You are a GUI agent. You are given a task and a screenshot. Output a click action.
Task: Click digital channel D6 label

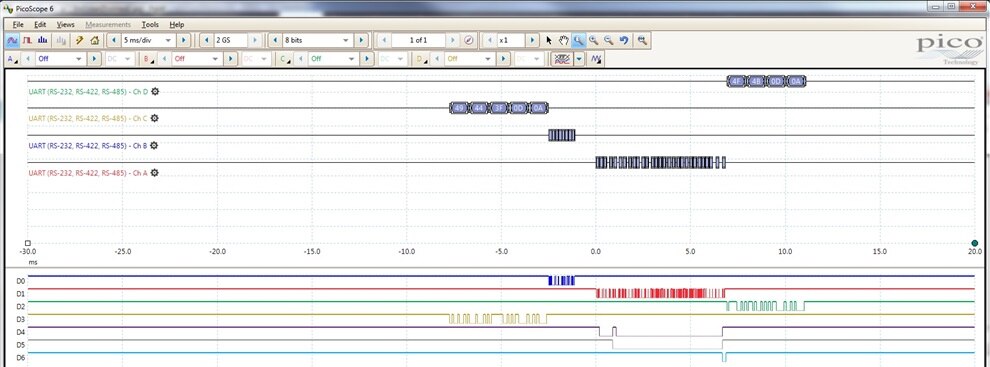click(20, 358)
